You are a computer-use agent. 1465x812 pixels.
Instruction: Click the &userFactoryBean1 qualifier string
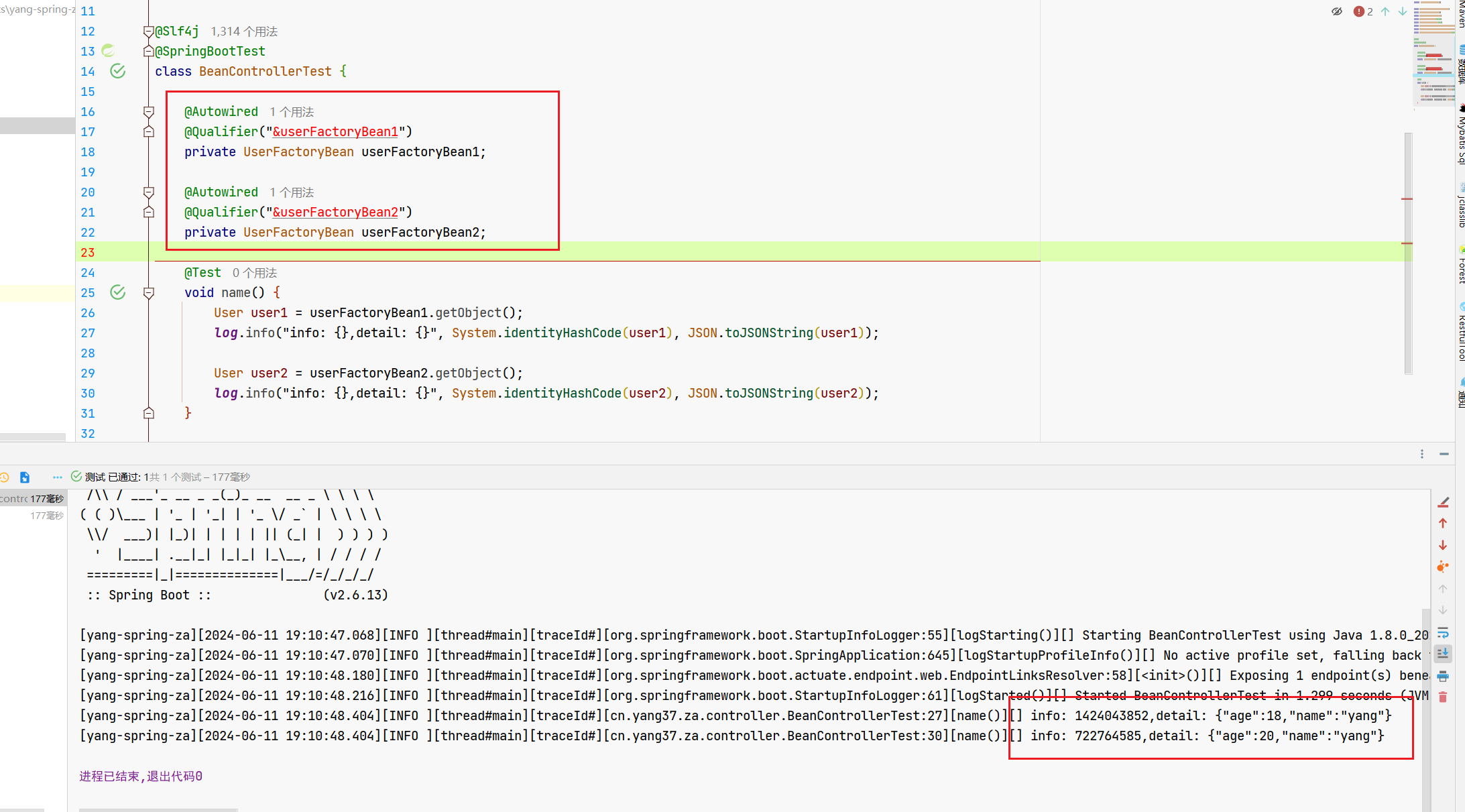point(335,132)
